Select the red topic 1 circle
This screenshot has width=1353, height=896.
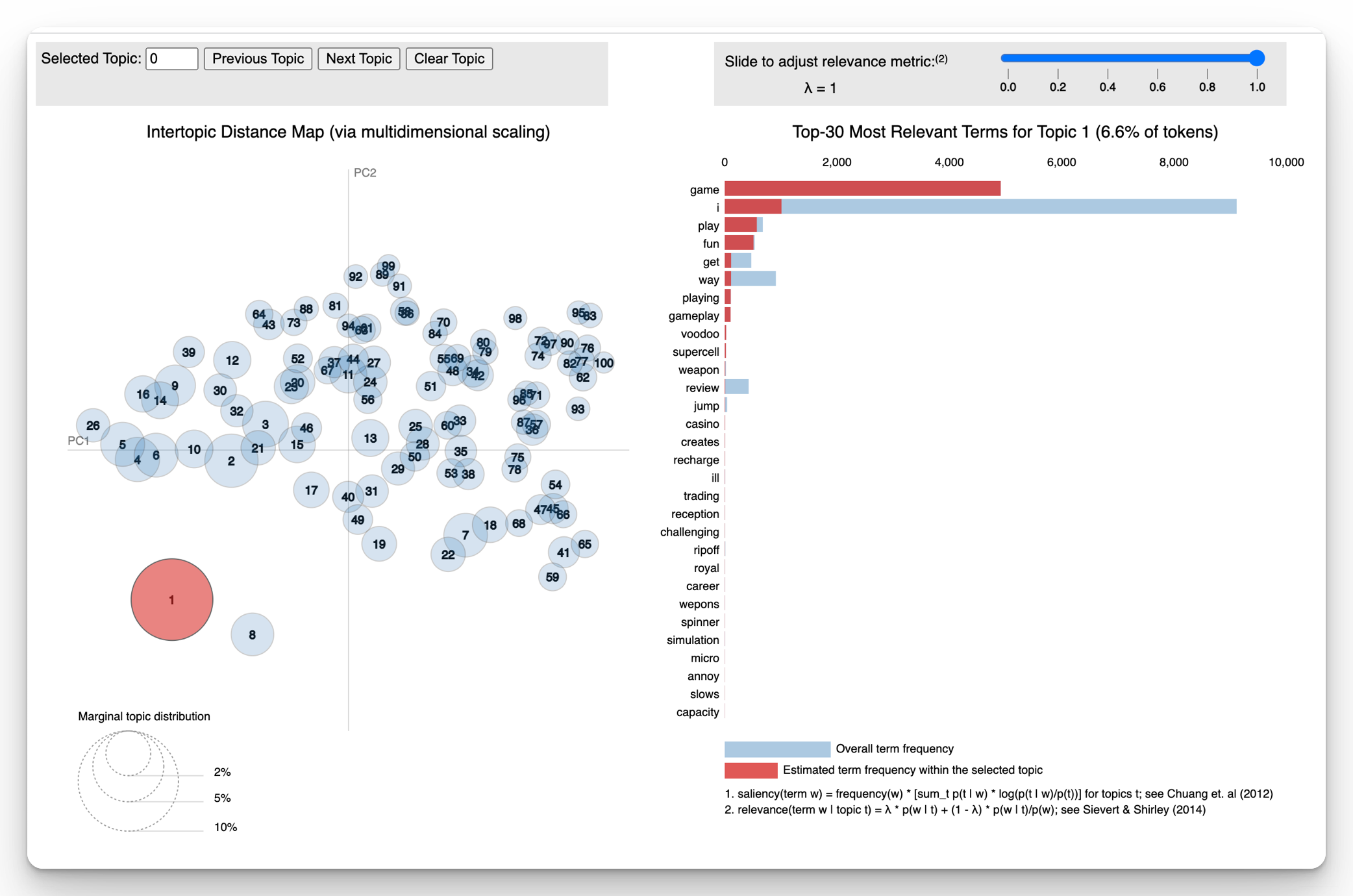coord(172,599)
